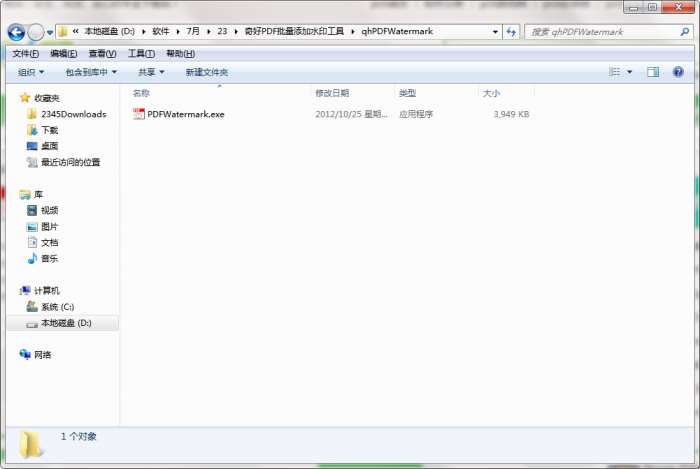Click the 视频 library icon
Screen dimensions: 700x469
[32, 210]
